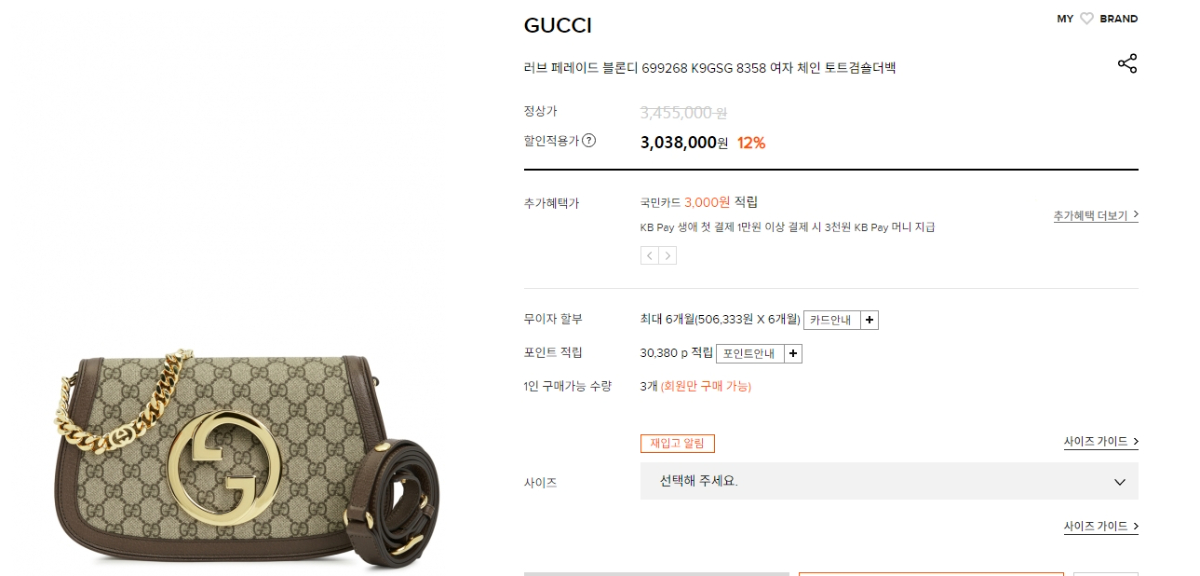This screenshot has height=576, width=1200.
Task: Click the product title with model number 699268
Action: (x=710, y=68)
